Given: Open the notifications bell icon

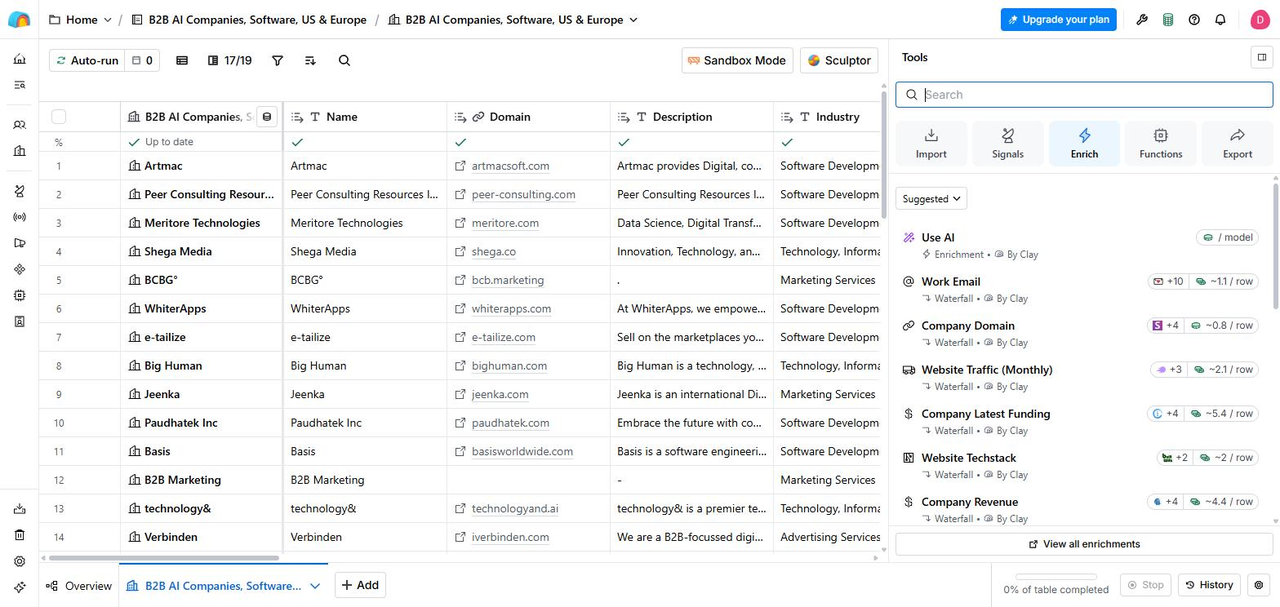Looking at the screenshot, I should [x=1220, y=19].
